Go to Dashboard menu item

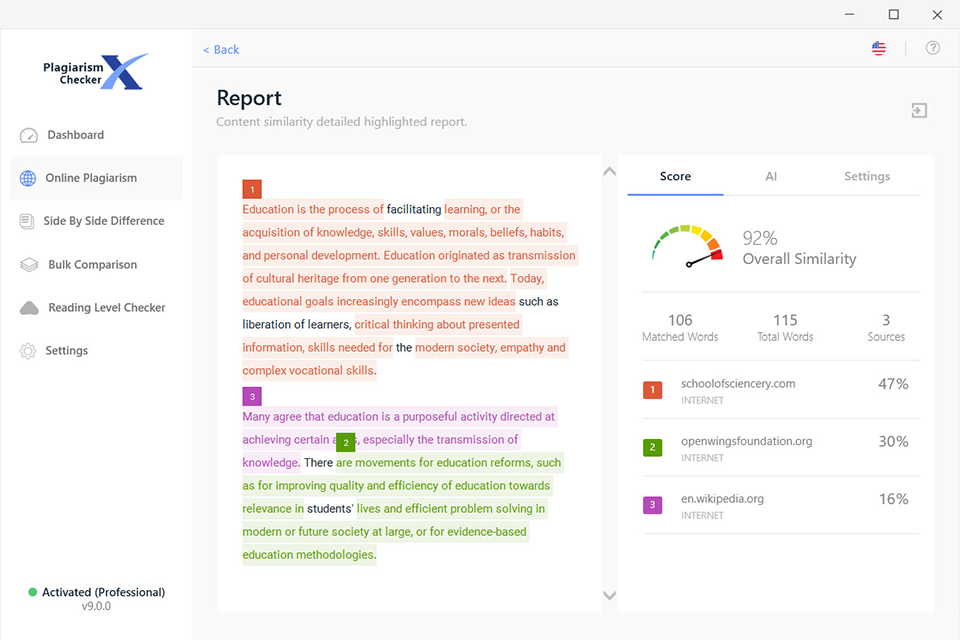coord(76,135)
